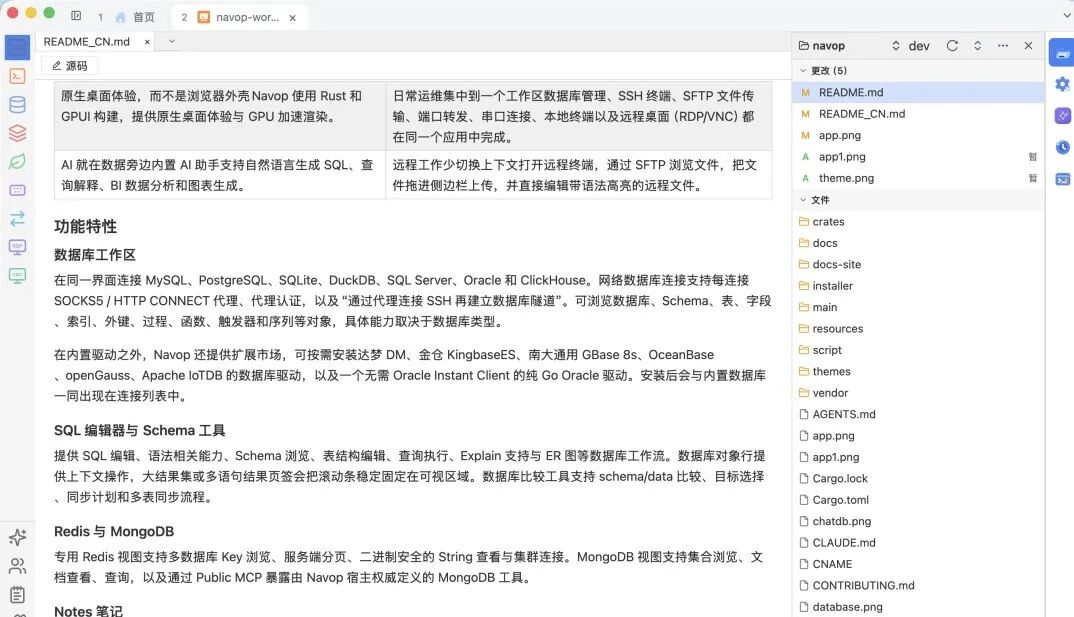Toggle the sidebar panel icon in title bar

pos(76,15)
